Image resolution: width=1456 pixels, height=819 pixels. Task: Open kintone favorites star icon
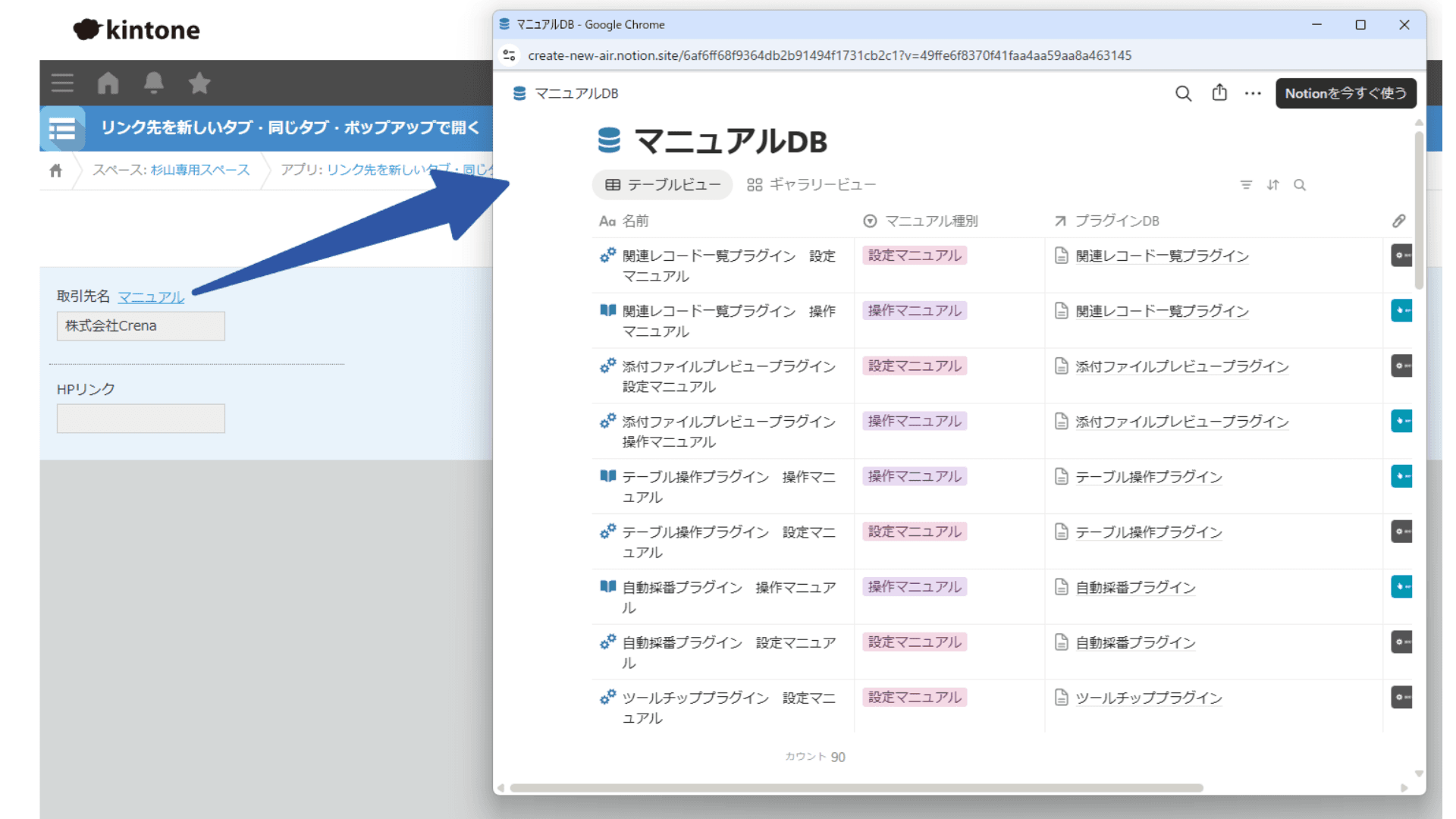(x=199, y=83)
